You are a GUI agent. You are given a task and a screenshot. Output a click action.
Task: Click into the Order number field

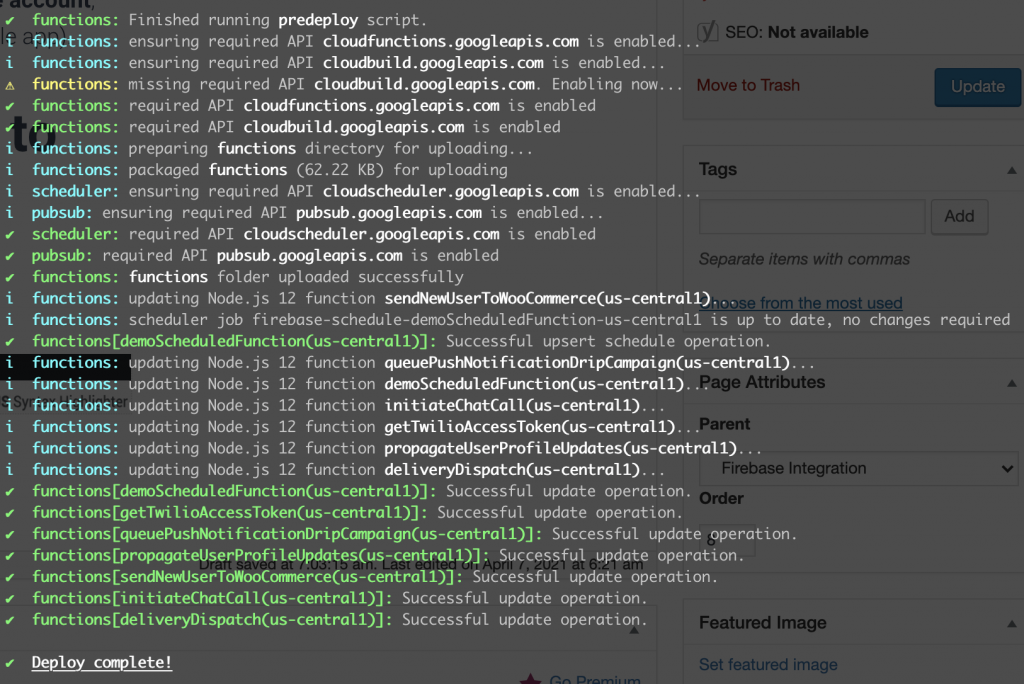727,540
